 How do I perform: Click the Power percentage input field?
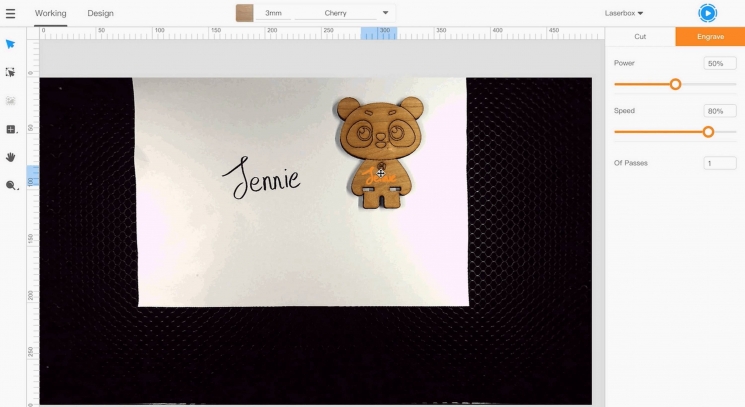pyautogui.click(x=720, y=63)
